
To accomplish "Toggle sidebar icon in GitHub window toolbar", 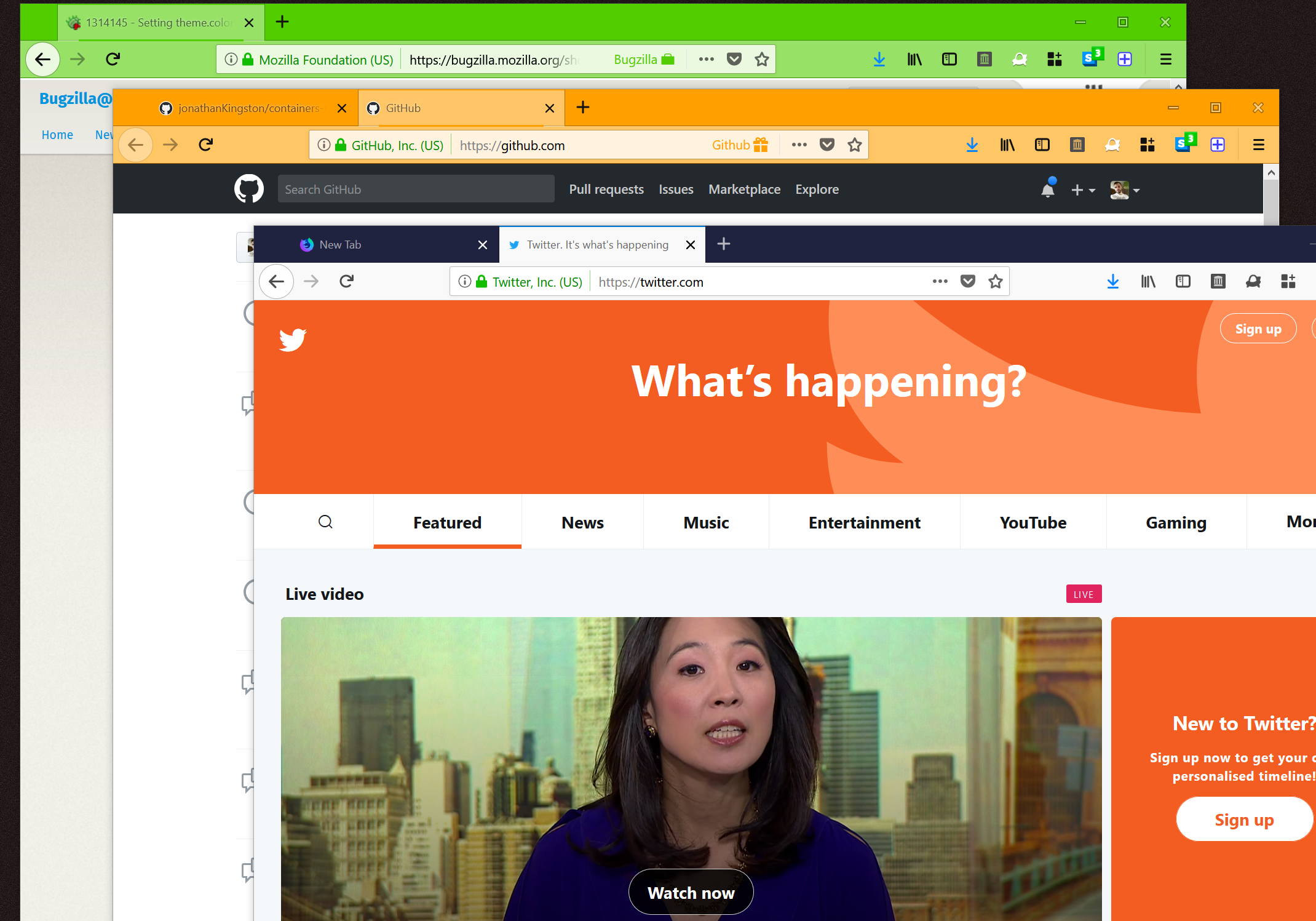I will click(x=1042, y=145).
